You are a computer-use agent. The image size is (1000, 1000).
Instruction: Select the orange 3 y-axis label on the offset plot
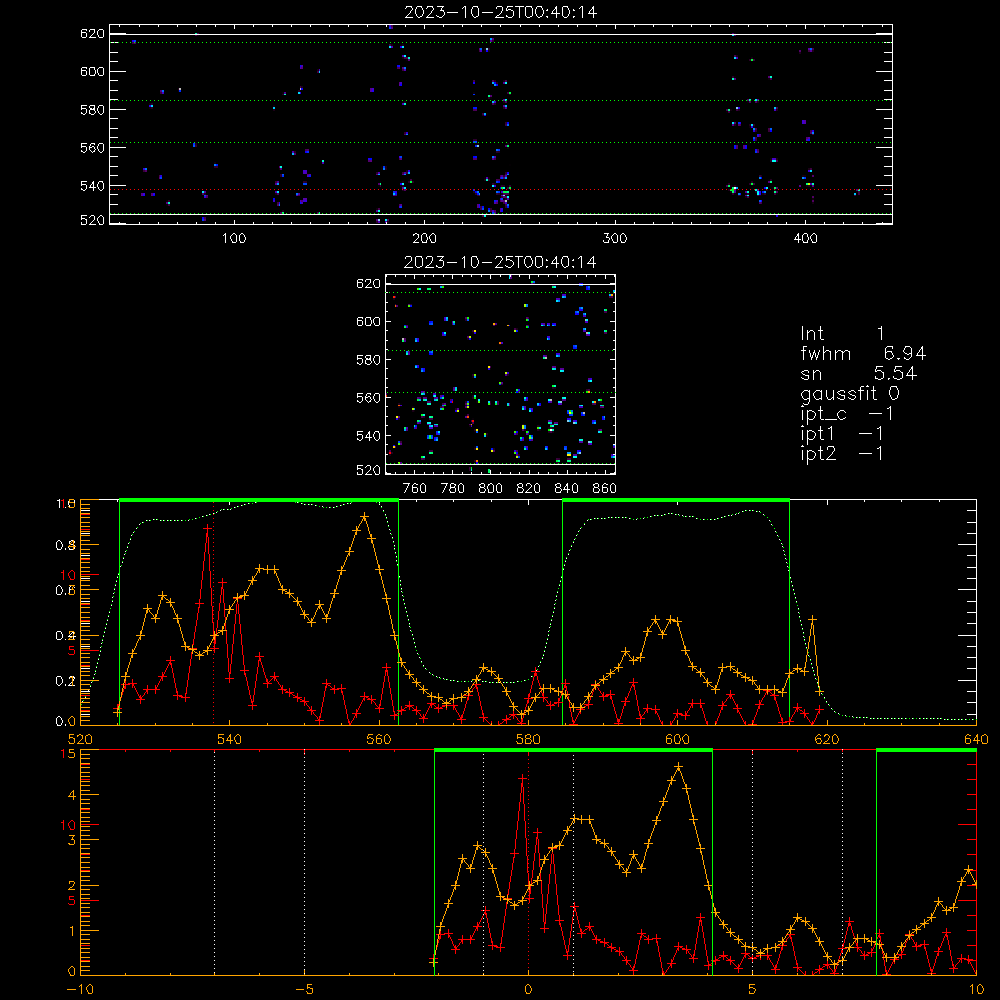tap(71, 840)
